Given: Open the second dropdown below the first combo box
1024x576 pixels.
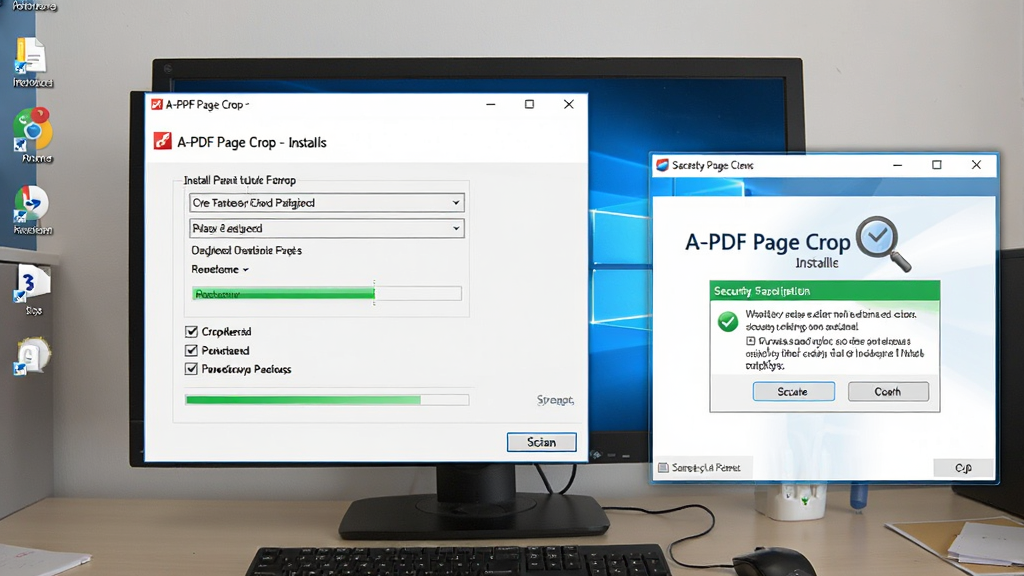Looking at the screenshot, I should pyautogui.click(x=327, y=228).
